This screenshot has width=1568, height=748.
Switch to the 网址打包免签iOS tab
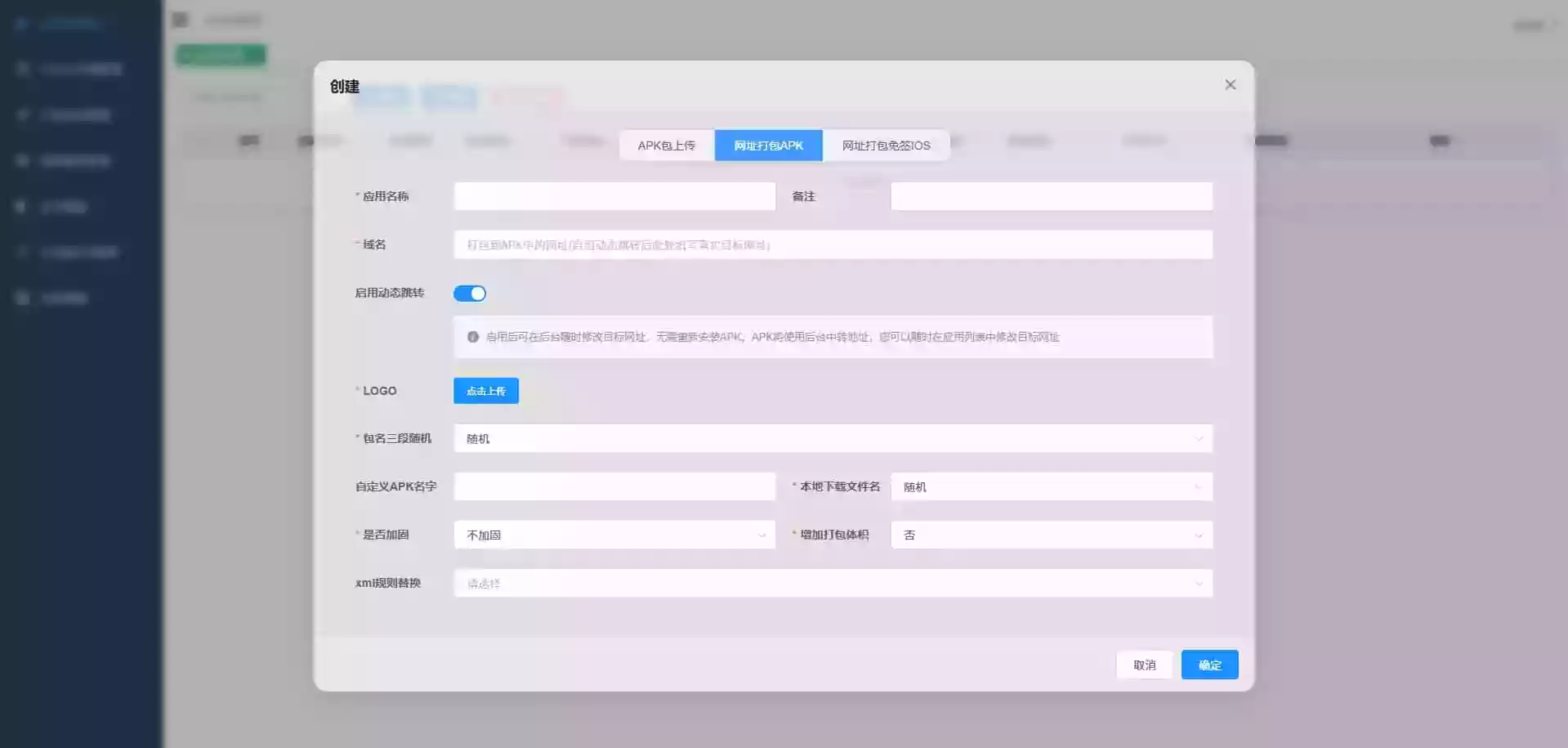pyautogui.click(x=886, y=145)
